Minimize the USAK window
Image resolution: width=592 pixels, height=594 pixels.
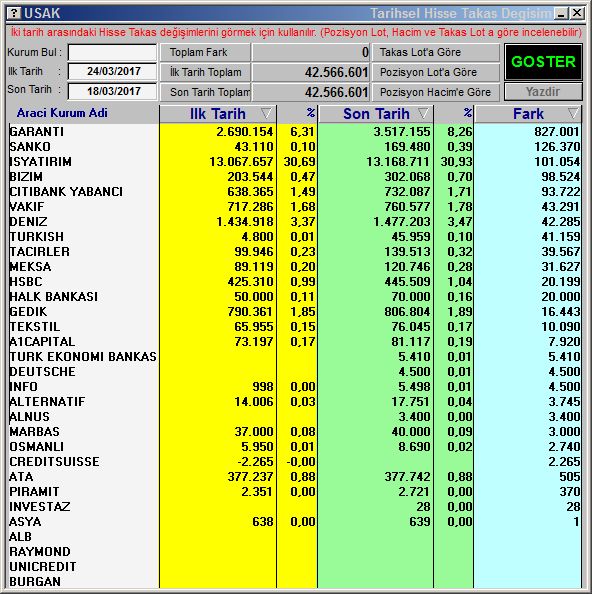pyautogui.click(x=561, y=14)
